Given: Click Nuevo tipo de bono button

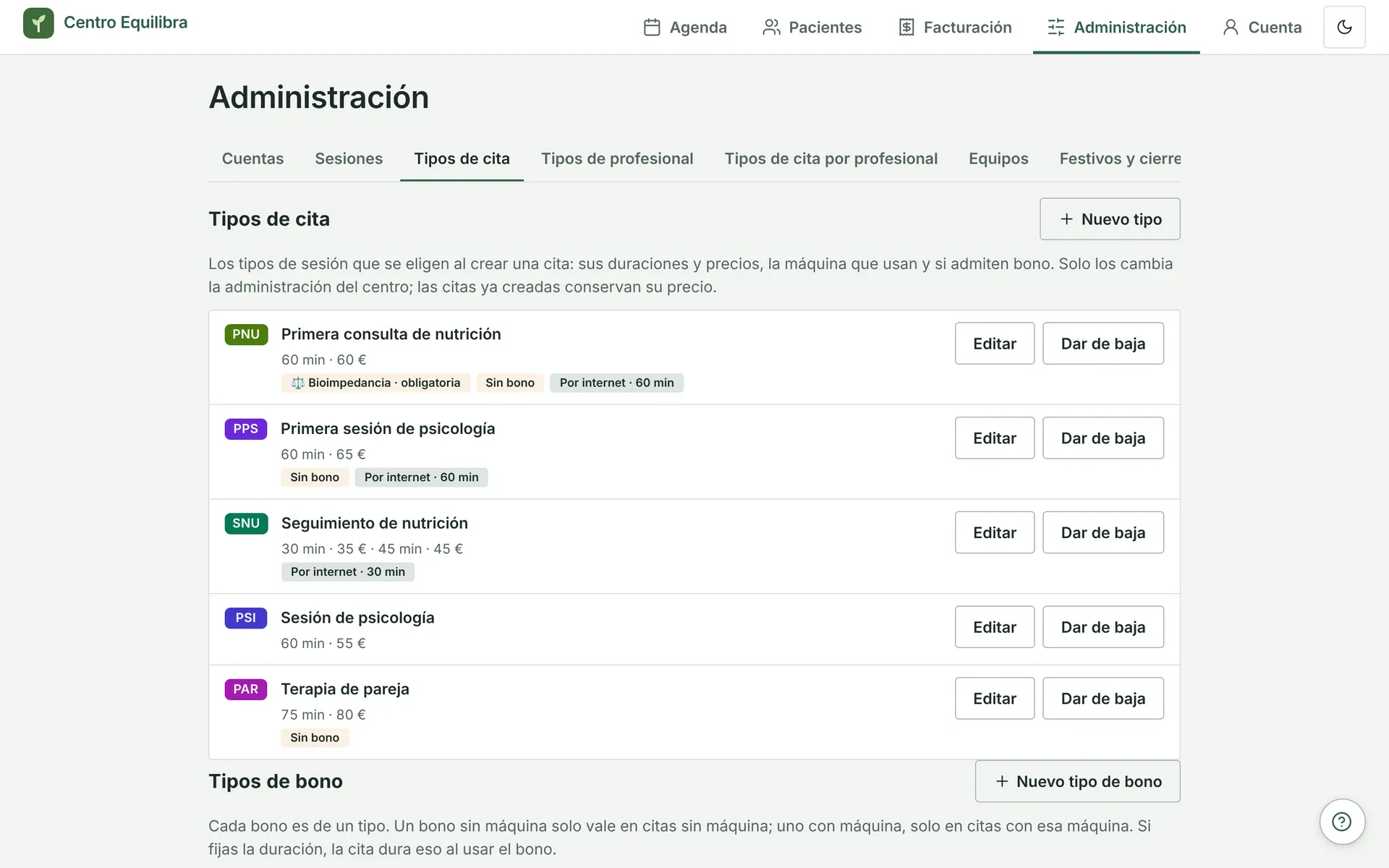Looking at the screenshot, I should point(1077,781).
